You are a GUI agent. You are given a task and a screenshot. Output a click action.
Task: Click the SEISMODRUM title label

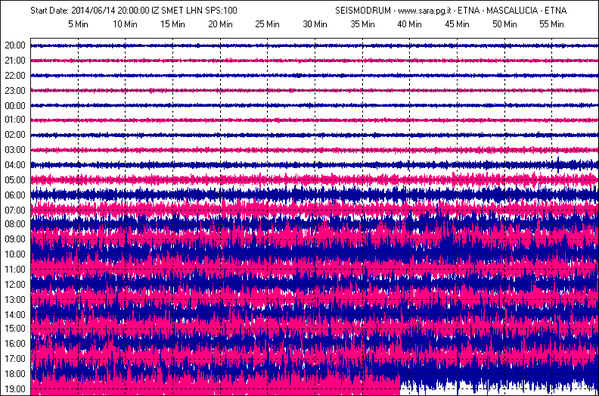(363, 11)
